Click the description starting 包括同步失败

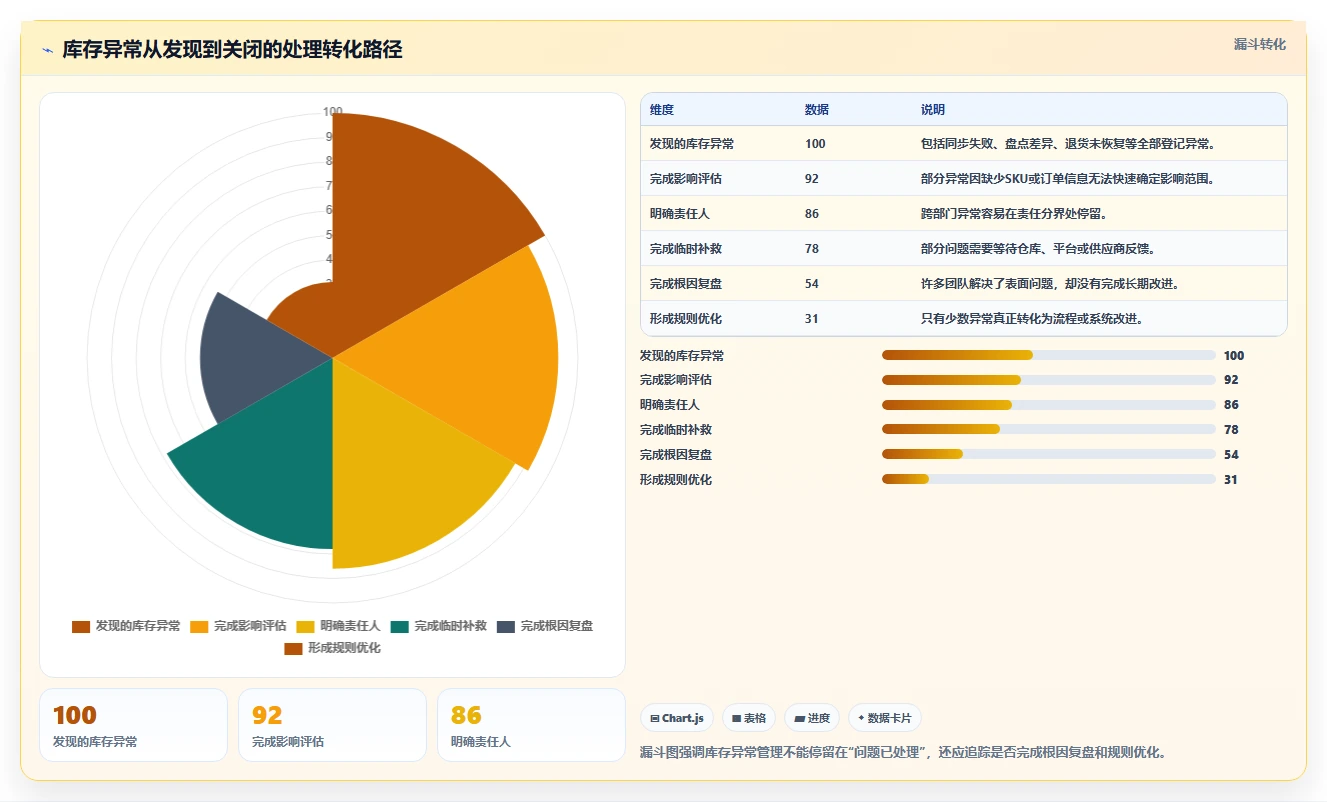click(1068, 144)
